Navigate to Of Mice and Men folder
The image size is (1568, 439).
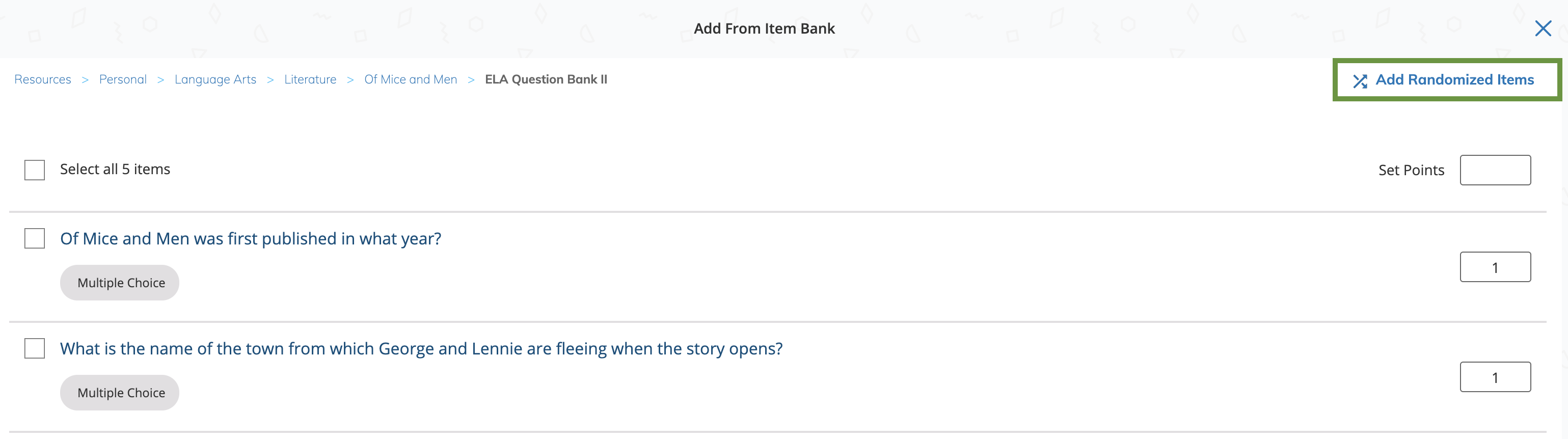(x=410, y=79)
